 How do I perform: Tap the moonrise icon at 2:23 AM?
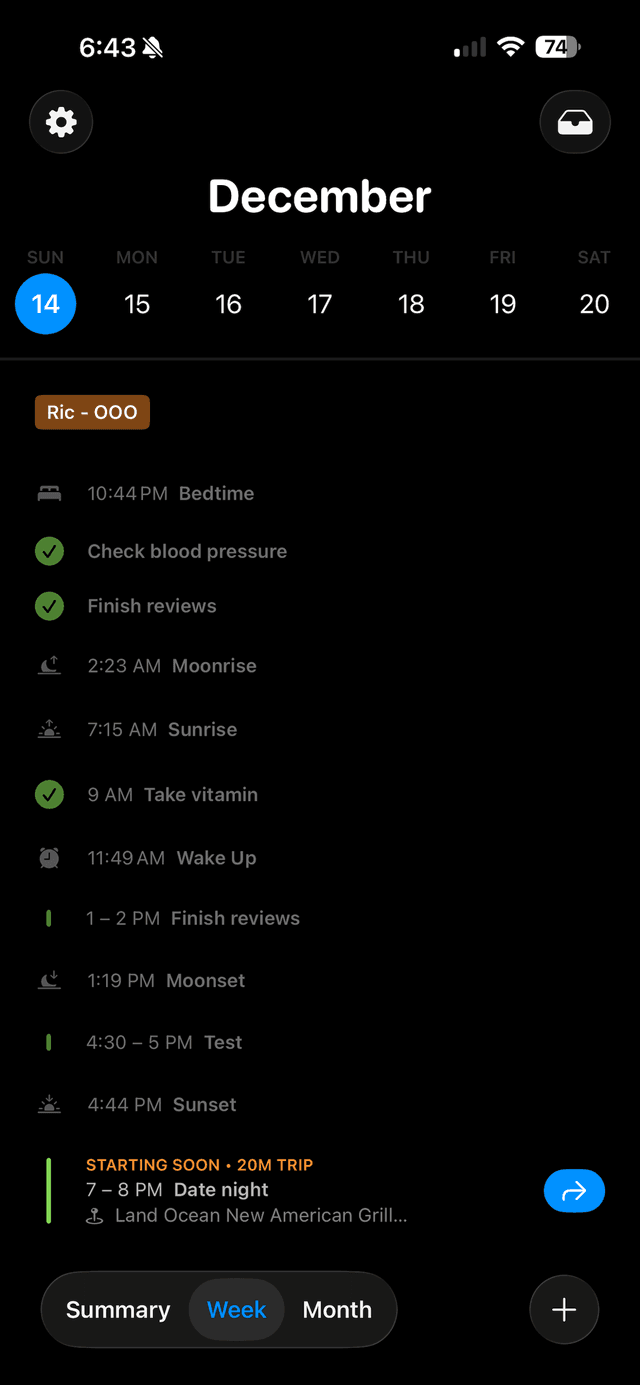49,666
